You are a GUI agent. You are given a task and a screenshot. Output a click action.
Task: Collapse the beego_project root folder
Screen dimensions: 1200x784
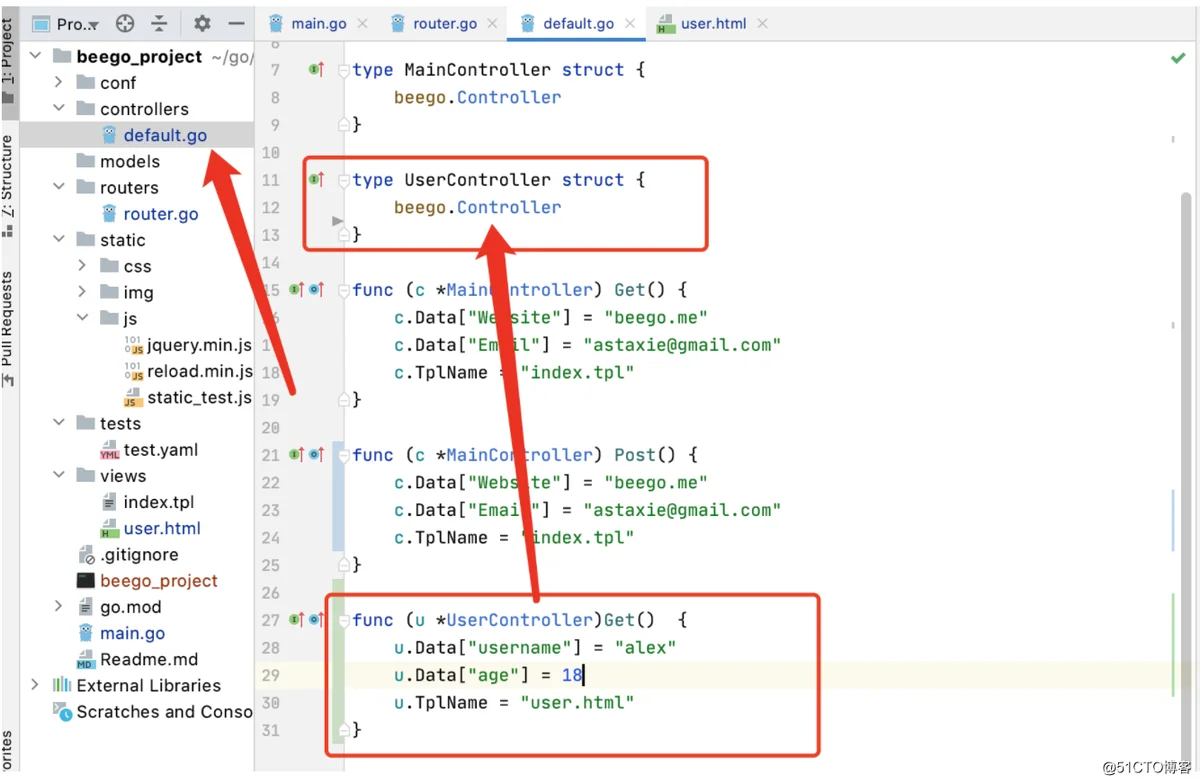coord(36,56)
